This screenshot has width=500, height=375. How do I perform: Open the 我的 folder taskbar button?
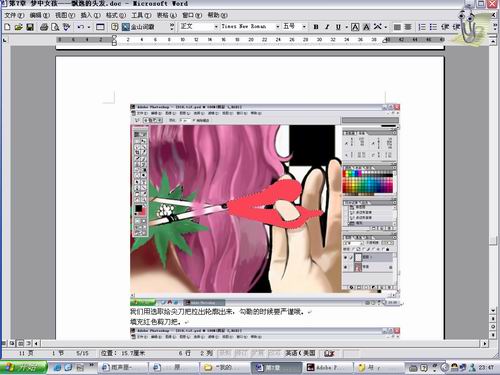coord(225,367)
